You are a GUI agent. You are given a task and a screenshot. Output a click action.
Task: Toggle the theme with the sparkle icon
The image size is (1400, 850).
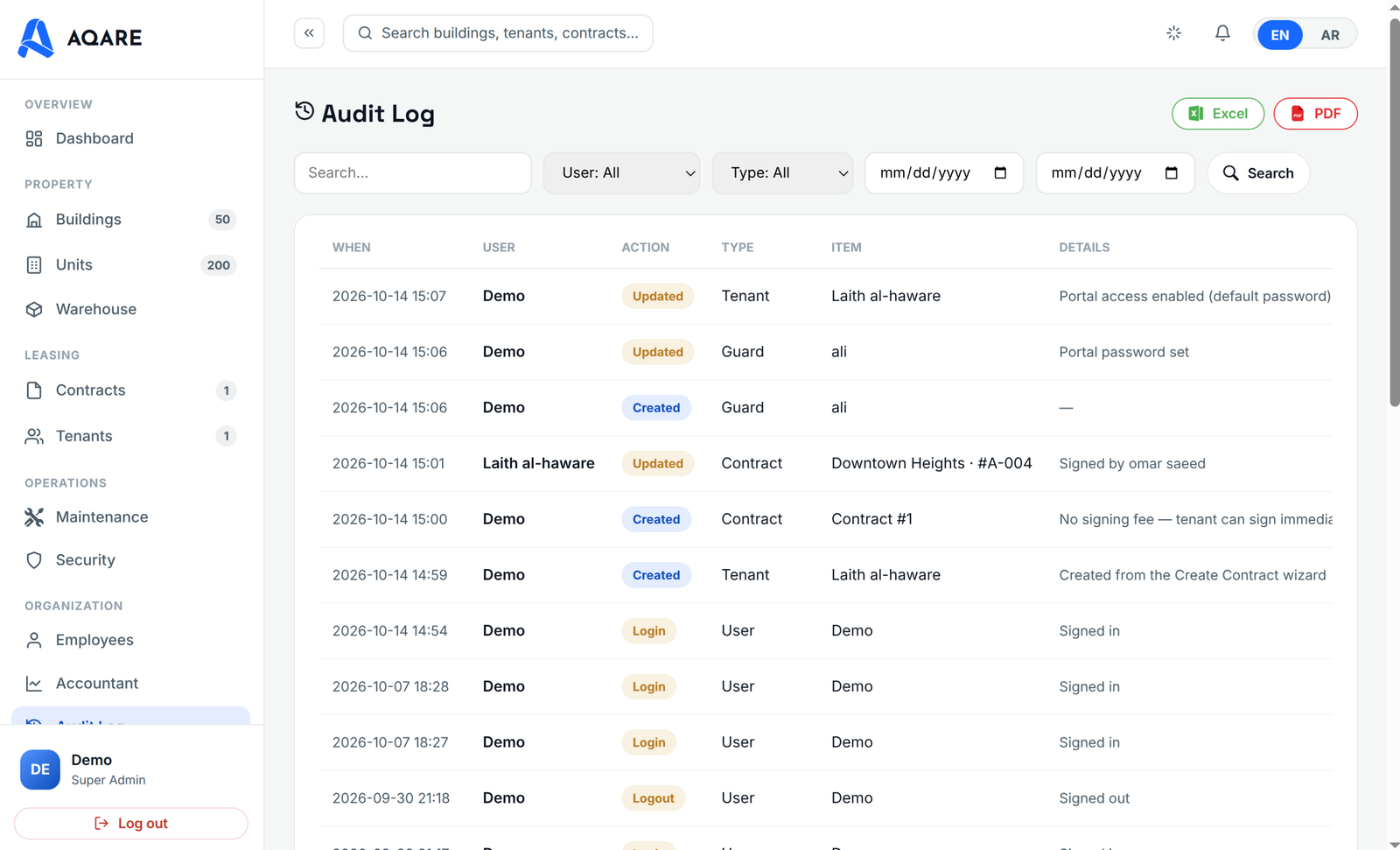[1174, 33]
